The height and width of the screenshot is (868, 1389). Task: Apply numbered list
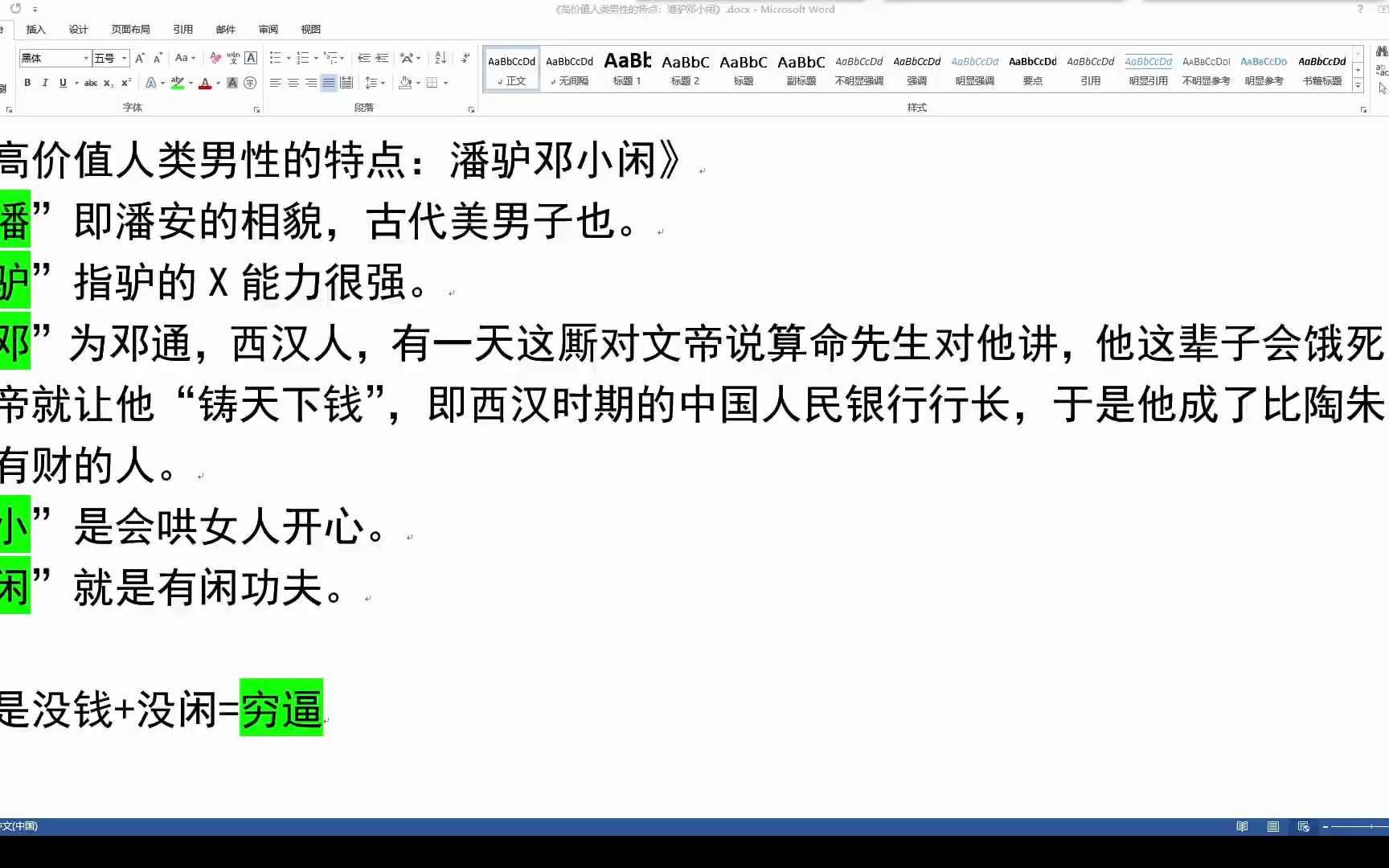pos(302,58)
